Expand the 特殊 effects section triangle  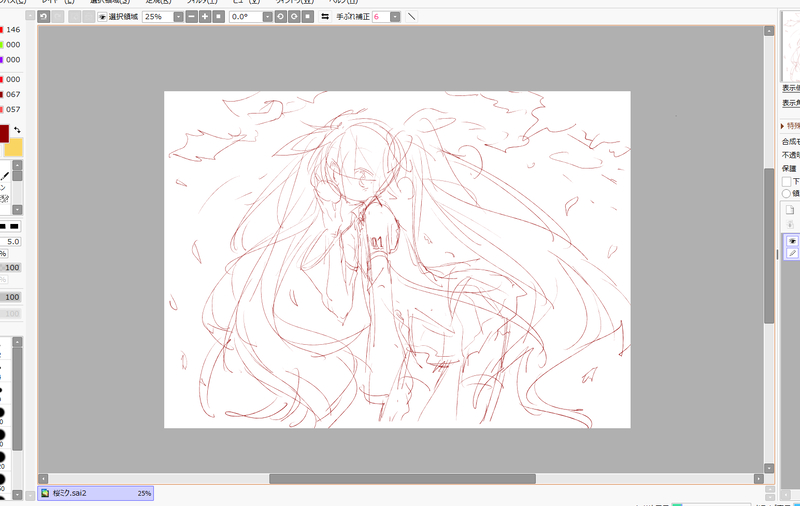pos(782,125)
